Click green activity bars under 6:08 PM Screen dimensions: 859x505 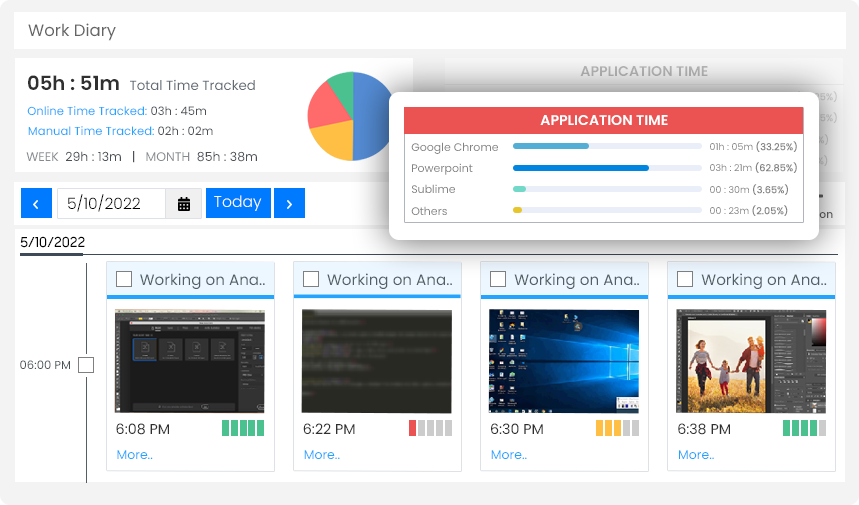click(243, 428)
